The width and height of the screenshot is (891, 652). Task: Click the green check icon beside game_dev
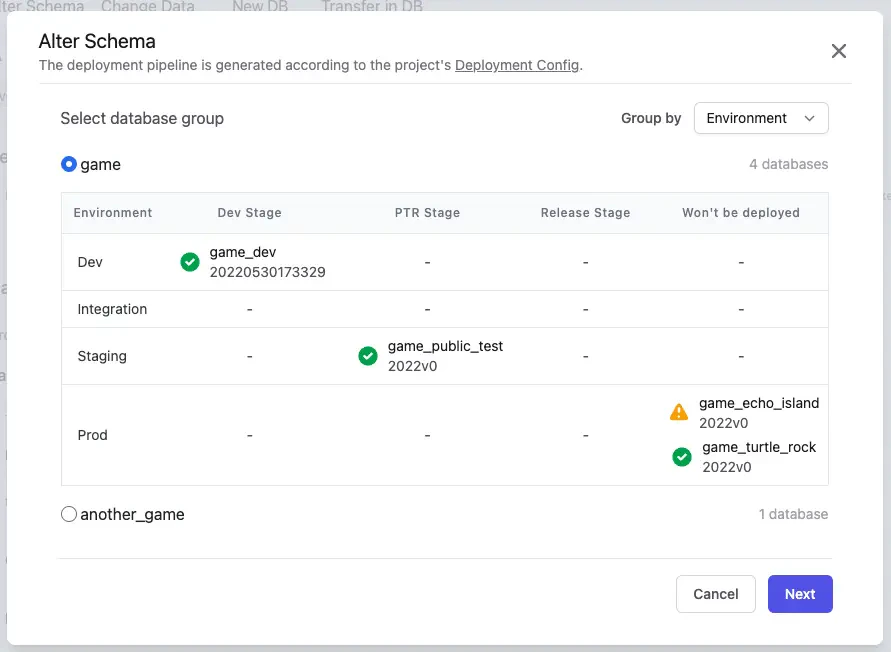(190, 262)
